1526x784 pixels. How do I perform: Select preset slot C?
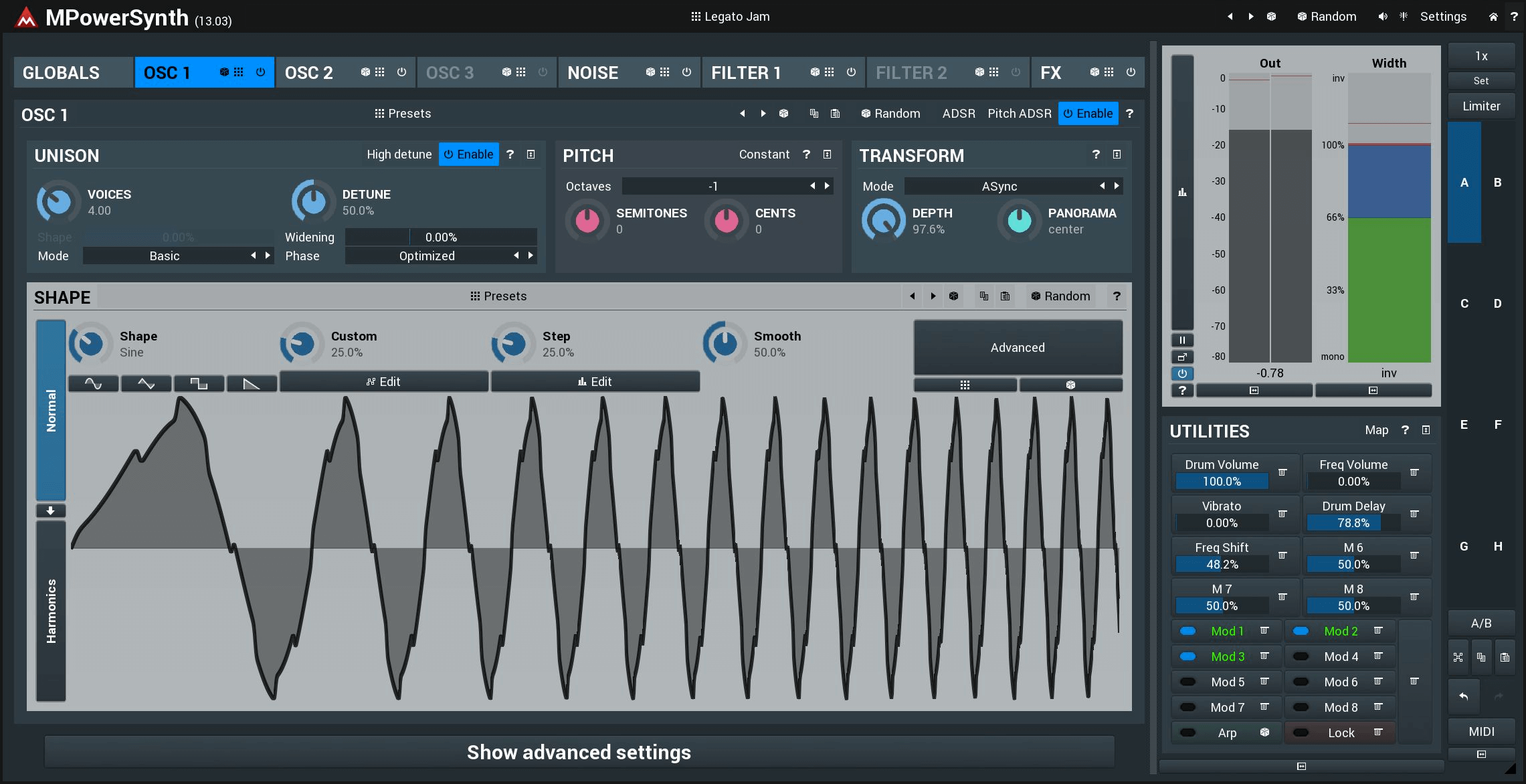point(1464,304)
